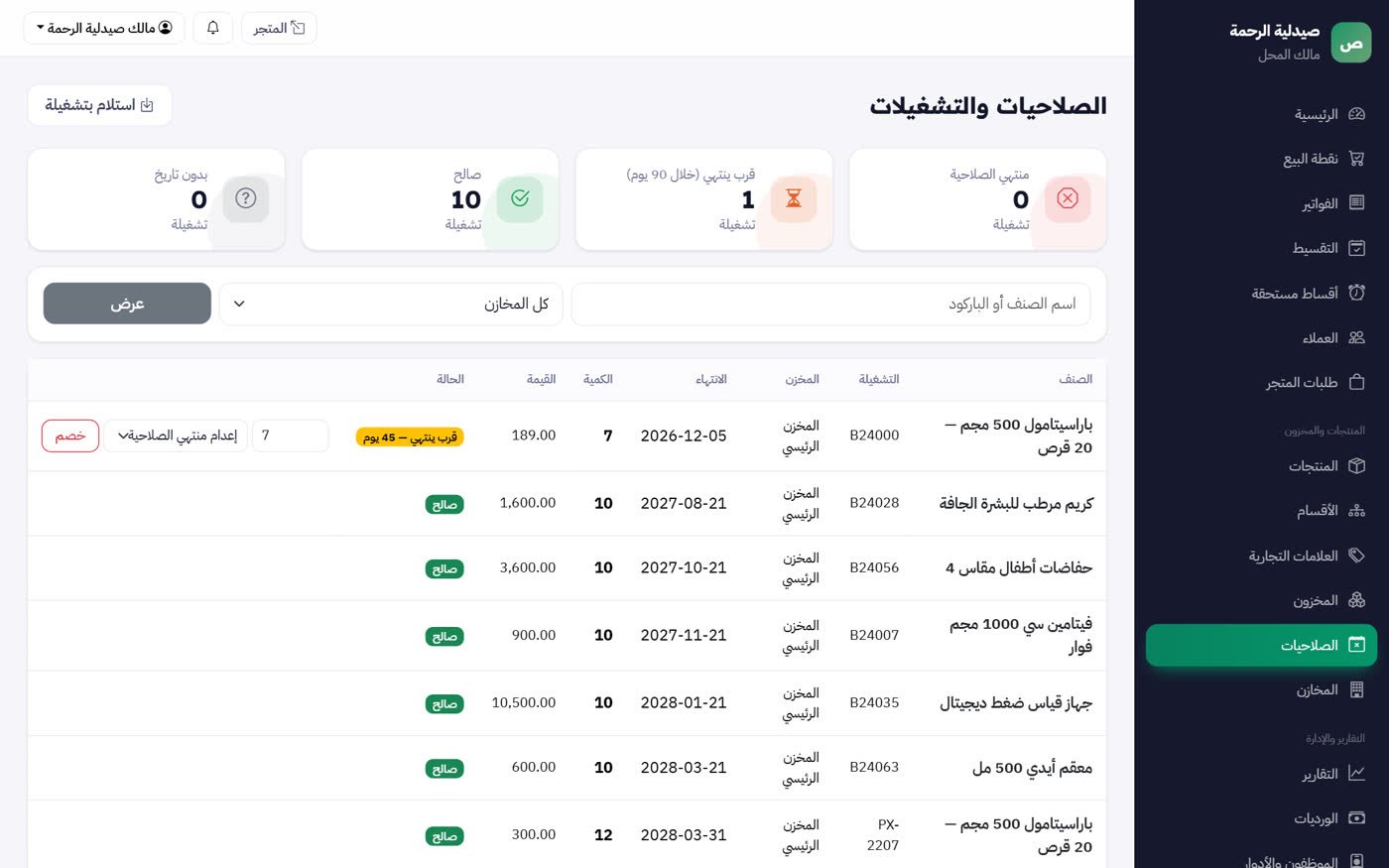Click the green ص pharmacy logo
The width and height of the screenshot is (1389, 868).
[1350, 43]
